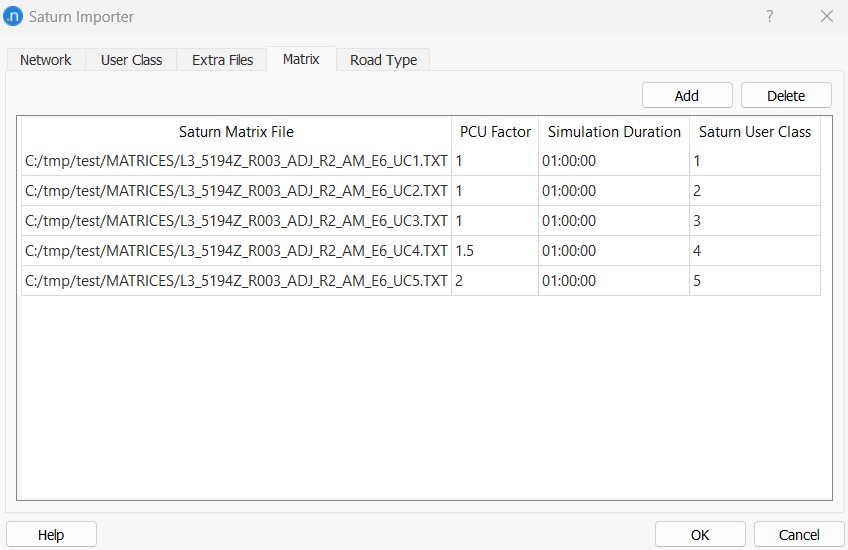848x550 pixels.
Task: Add a new matrix file row
Action: tap(687, 96)
